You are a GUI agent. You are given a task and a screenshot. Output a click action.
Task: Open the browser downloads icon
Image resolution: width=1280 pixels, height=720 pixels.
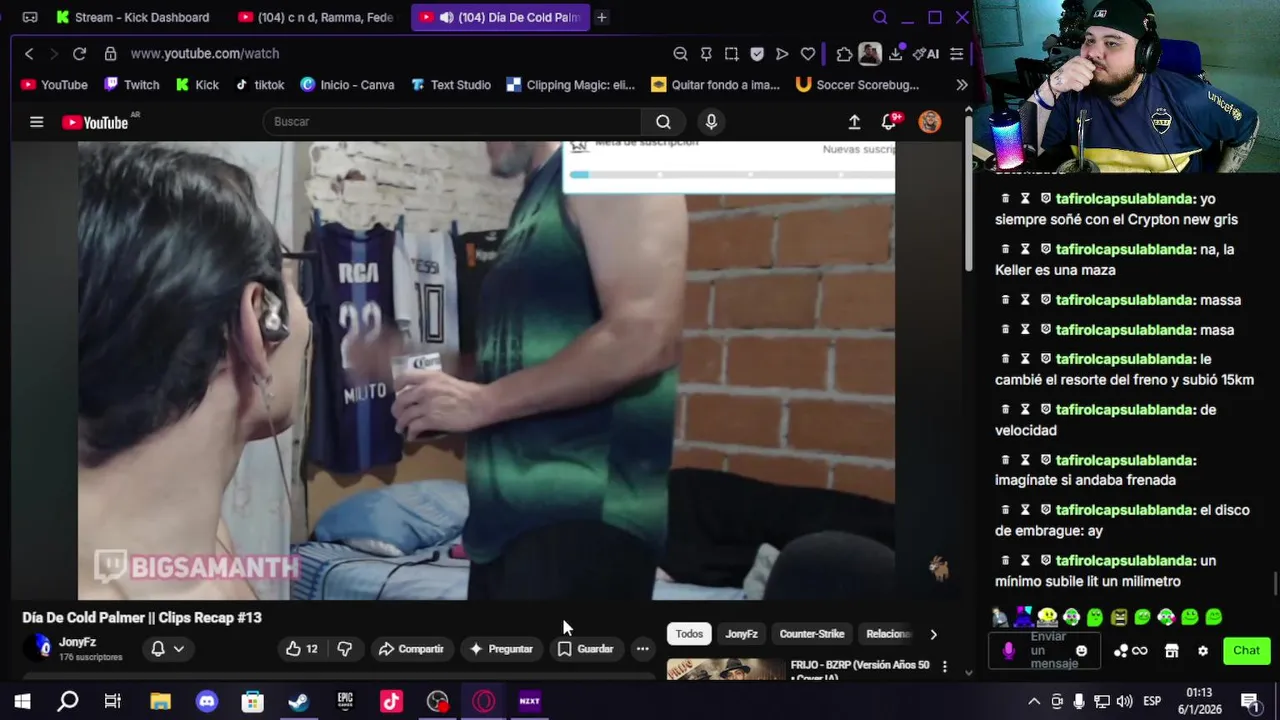tap(896, 54)
